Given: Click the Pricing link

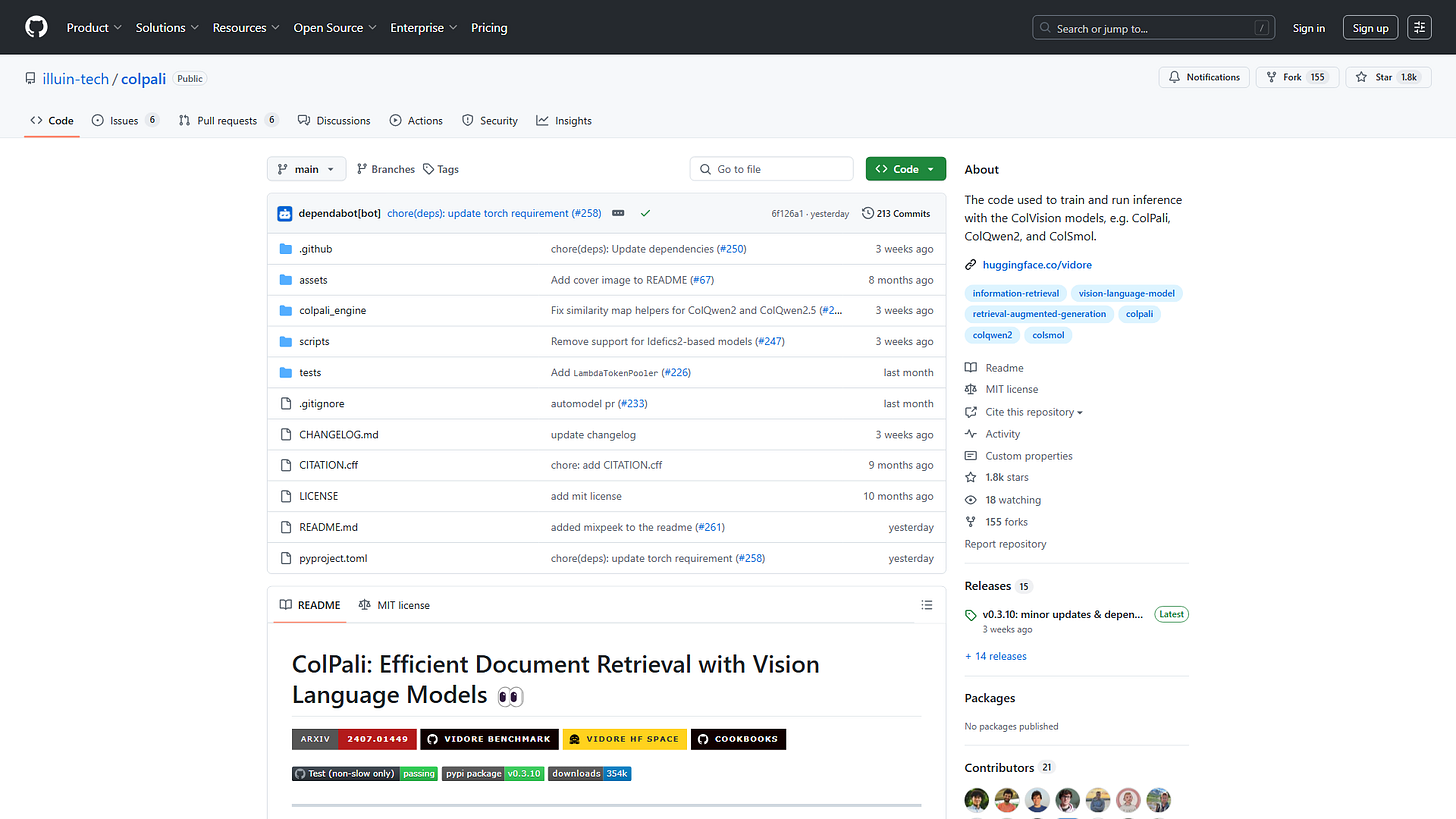Looking at the screenshot, I should pos(489,28).
